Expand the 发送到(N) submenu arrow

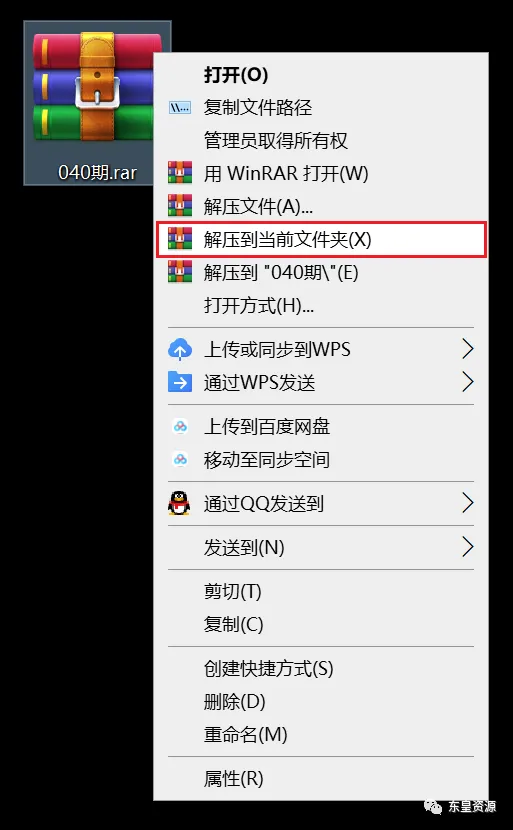[467, 547]
